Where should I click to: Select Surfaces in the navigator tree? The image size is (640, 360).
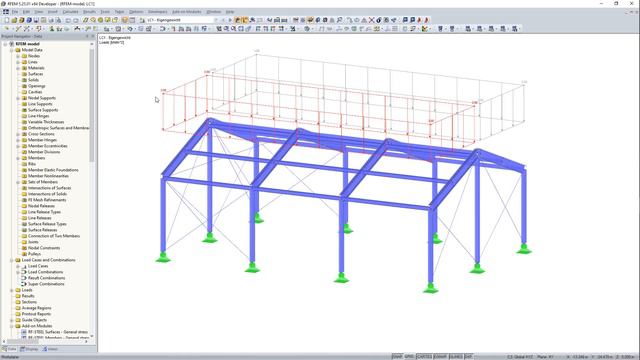pos(35,74)
